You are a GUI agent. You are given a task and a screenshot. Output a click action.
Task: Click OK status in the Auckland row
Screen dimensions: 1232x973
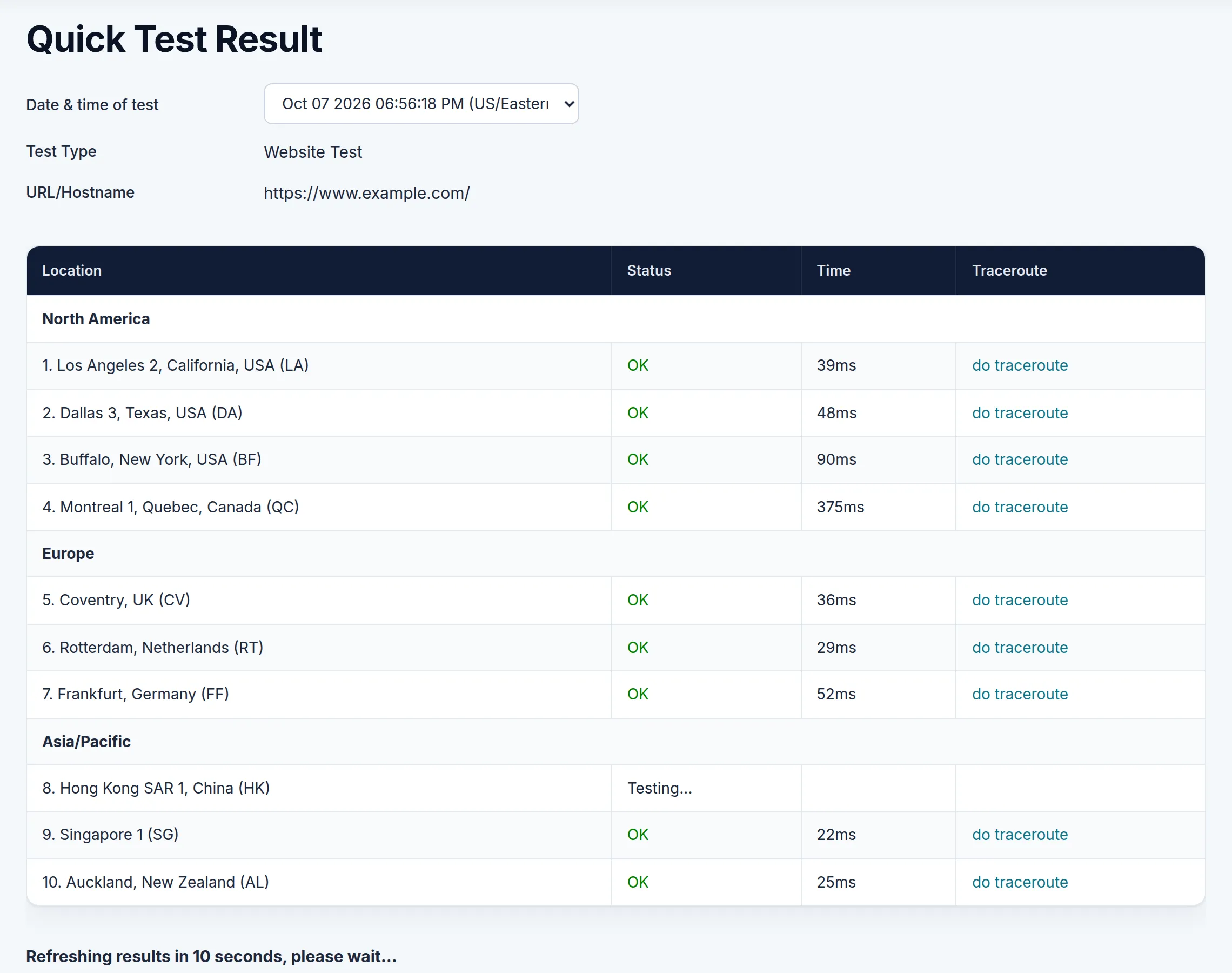(638, 882)
